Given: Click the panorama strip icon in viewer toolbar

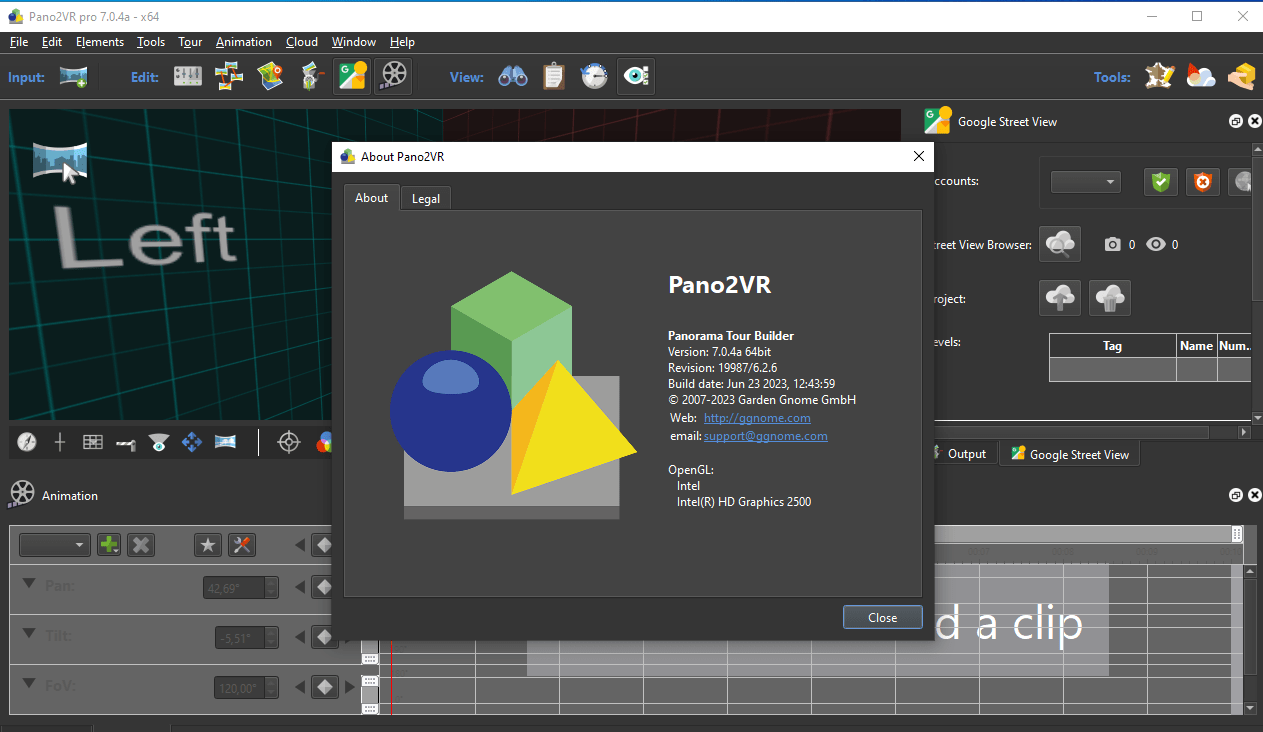Looking at the screenshot, I should 225,442.
